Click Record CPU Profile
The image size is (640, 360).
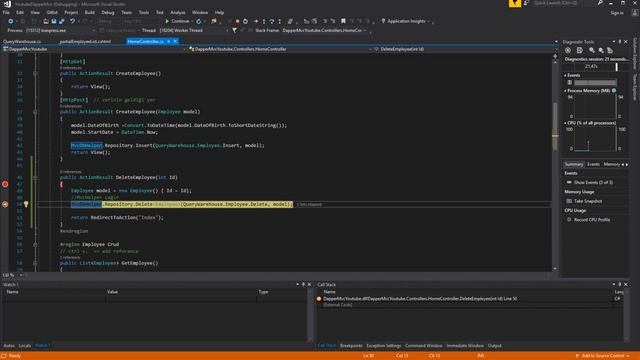pos(592,220)
